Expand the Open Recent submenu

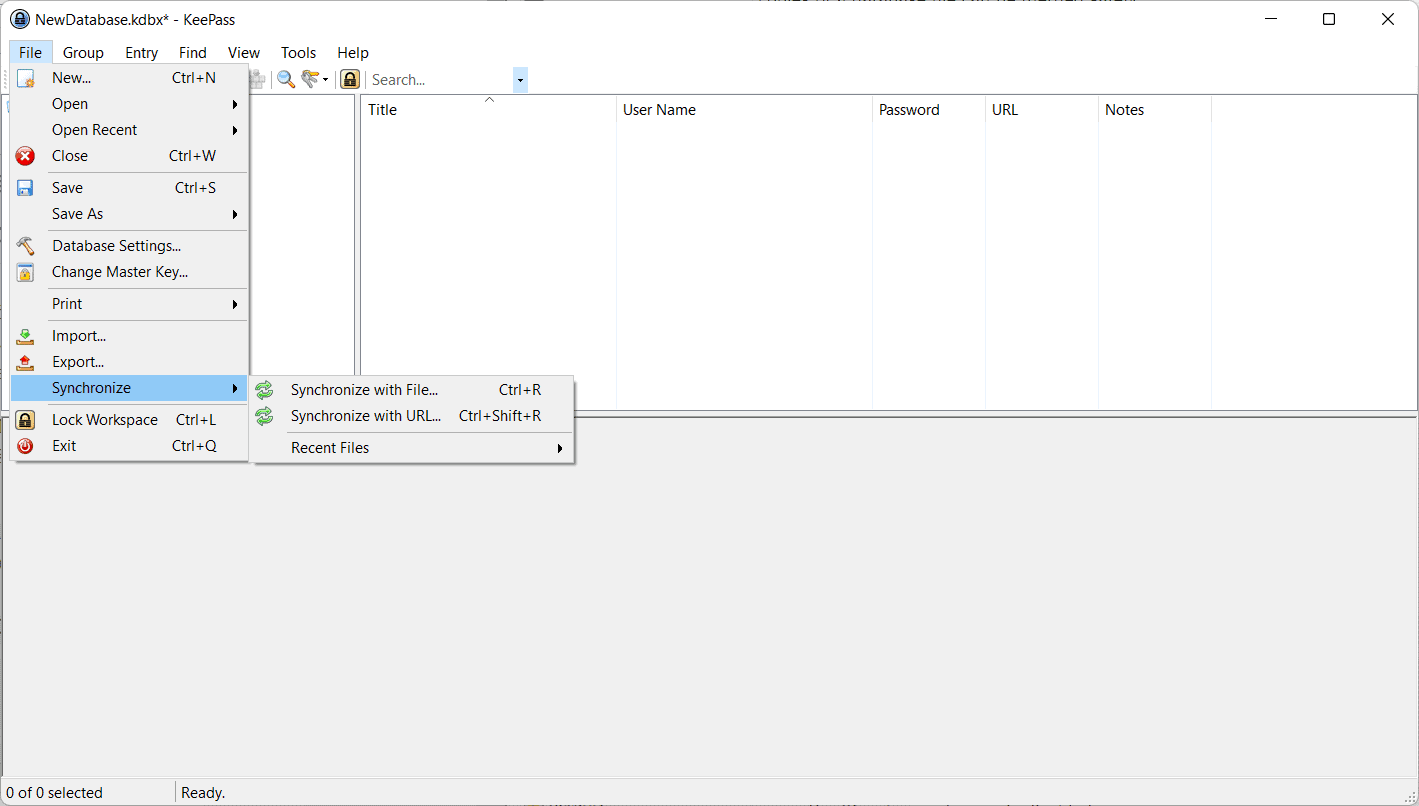point(129,130)
